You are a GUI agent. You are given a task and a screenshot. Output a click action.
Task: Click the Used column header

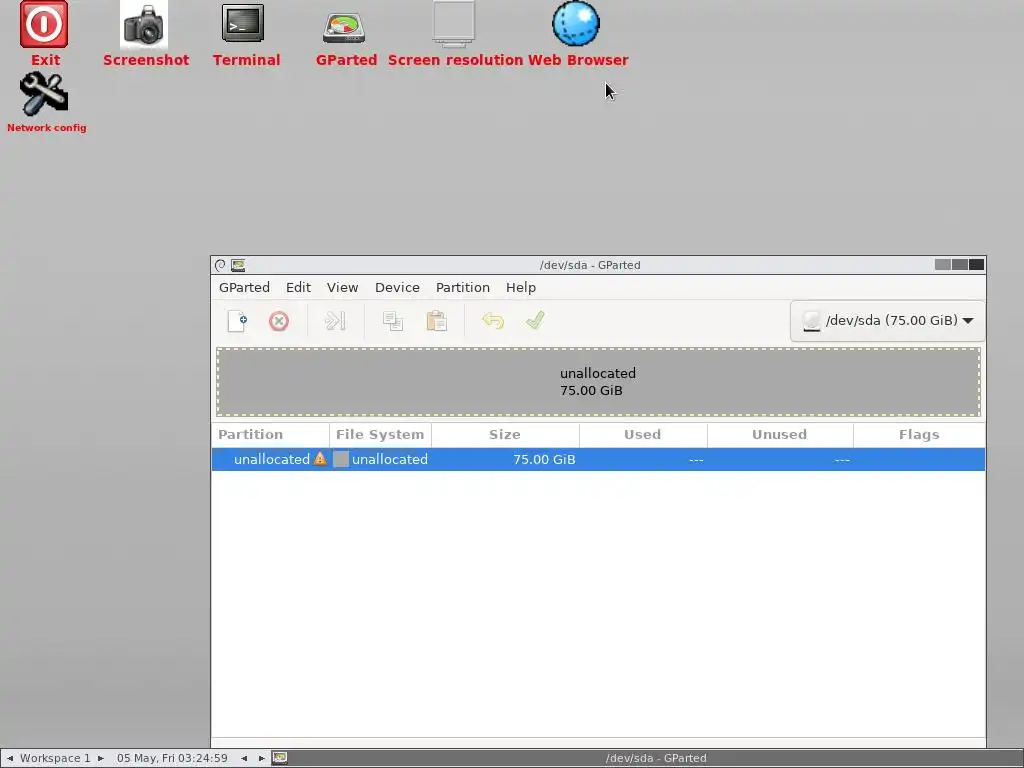tap(643, 434)
